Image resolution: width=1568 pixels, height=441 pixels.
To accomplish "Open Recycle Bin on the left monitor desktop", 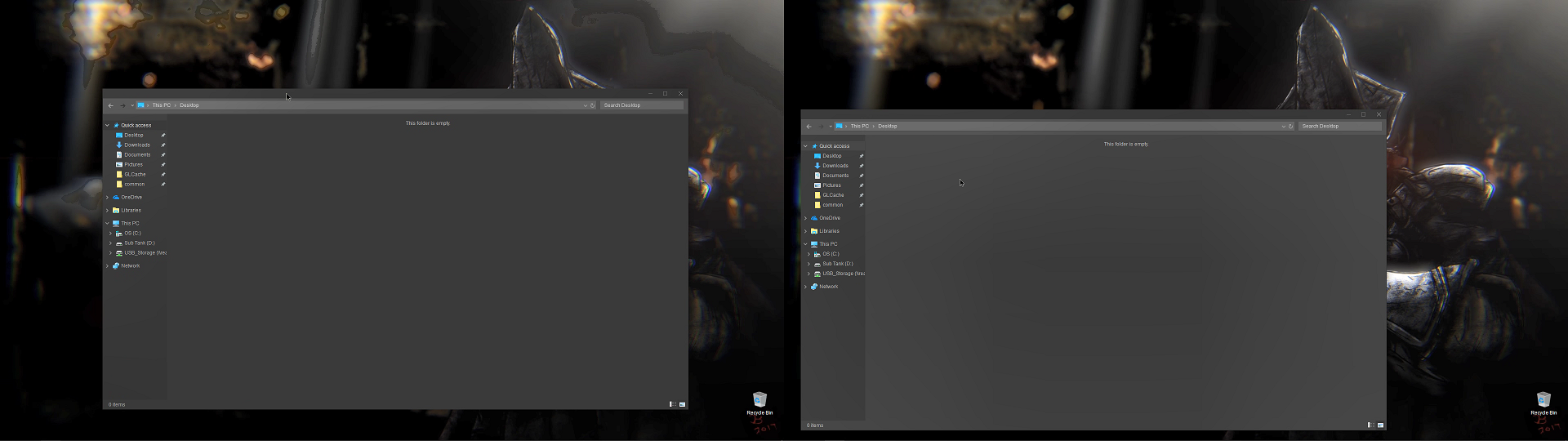I will [759, 403].
